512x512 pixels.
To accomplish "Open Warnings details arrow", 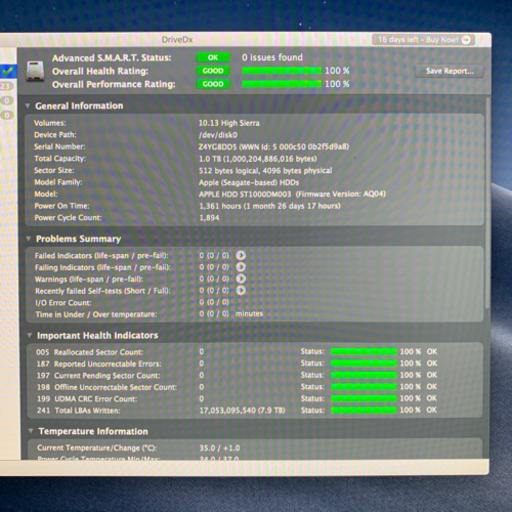I will click(x=241, y=279).
